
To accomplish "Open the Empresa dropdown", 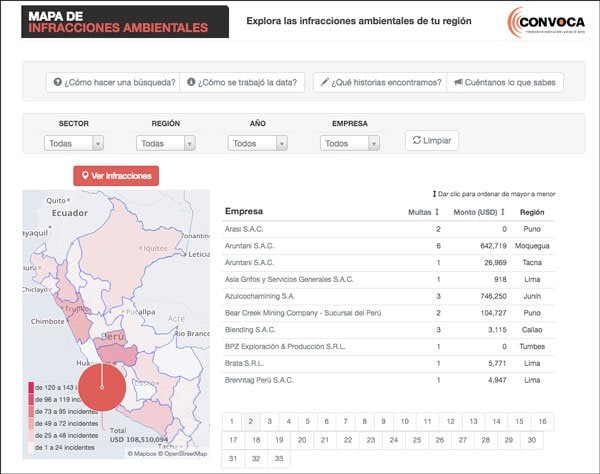I will tap(350, 143).
